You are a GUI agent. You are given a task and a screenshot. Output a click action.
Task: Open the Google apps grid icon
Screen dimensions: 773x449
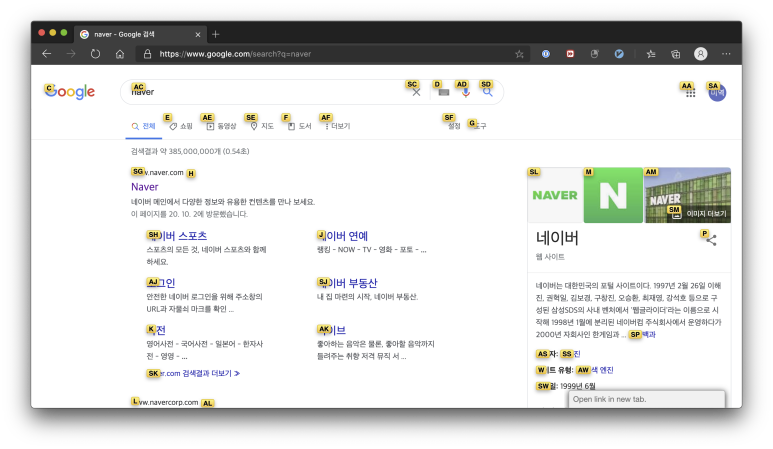point(690,93)
